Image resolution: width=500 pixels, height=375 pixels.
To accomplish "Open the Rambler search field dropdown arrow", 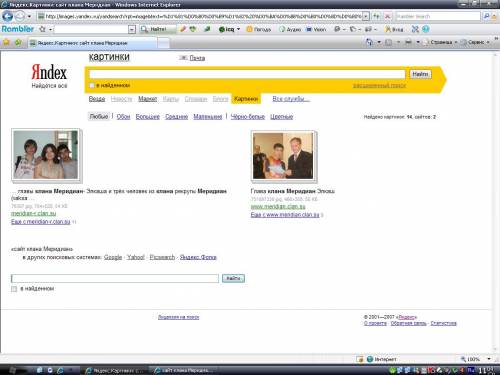I will pos(132,30).
